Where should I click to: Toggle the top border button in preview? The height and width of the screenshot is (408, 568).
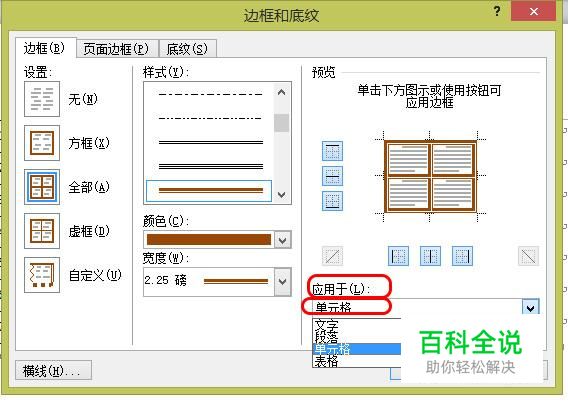[x=332, y=151]
